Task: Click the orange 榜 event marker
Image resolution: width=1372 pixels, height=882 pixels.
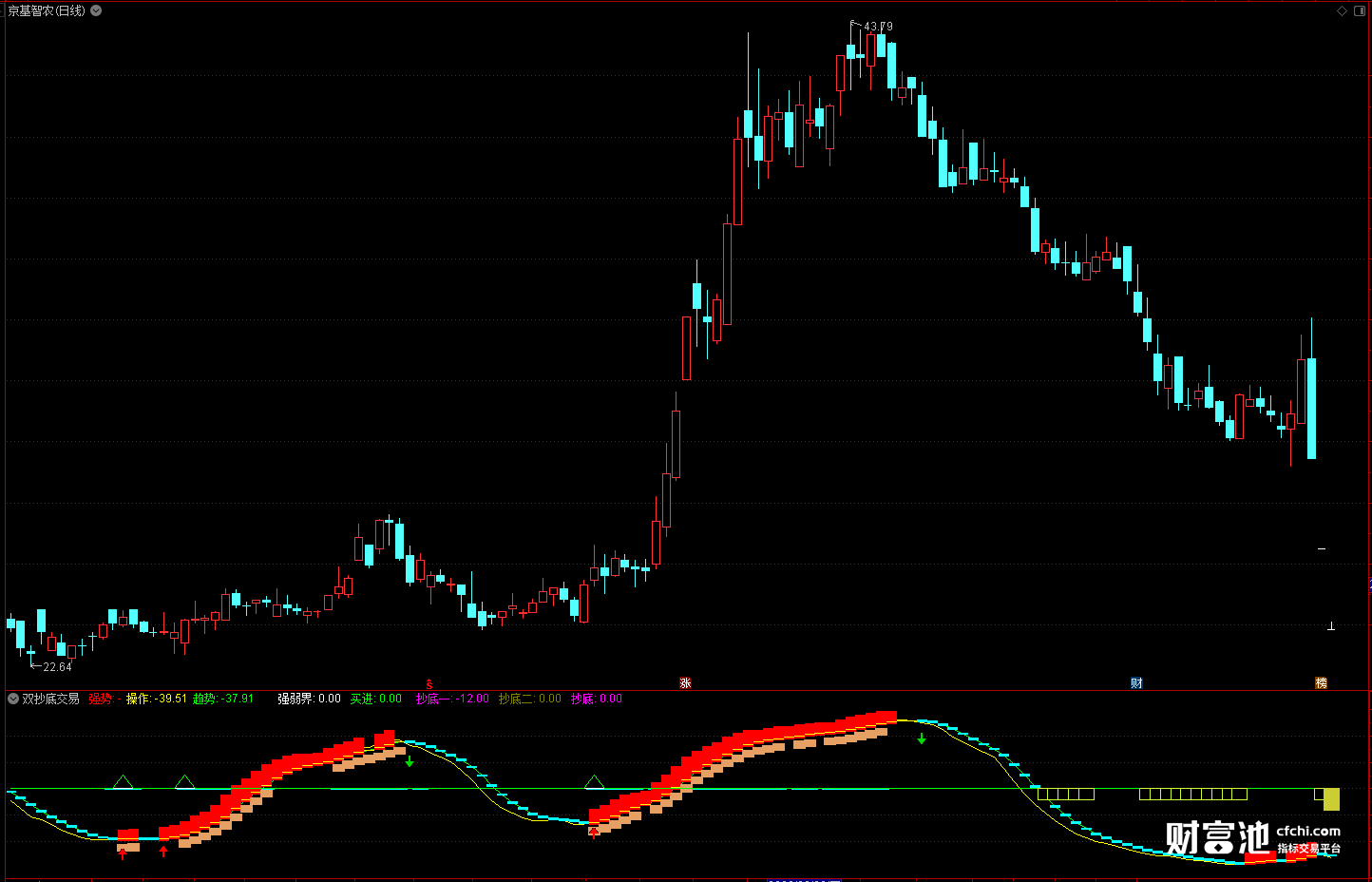Action: 1321,683
